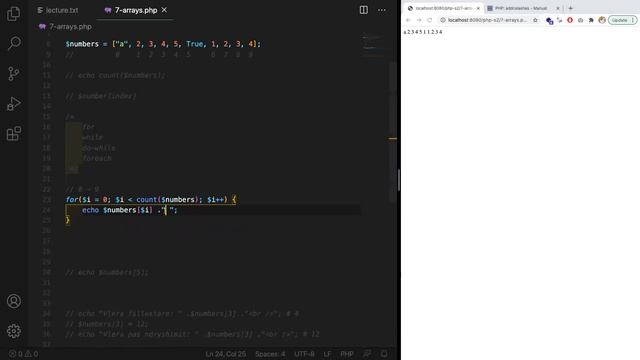Click Spaces: 4 indentation setting
640x360 pixels.
point(270,354)
